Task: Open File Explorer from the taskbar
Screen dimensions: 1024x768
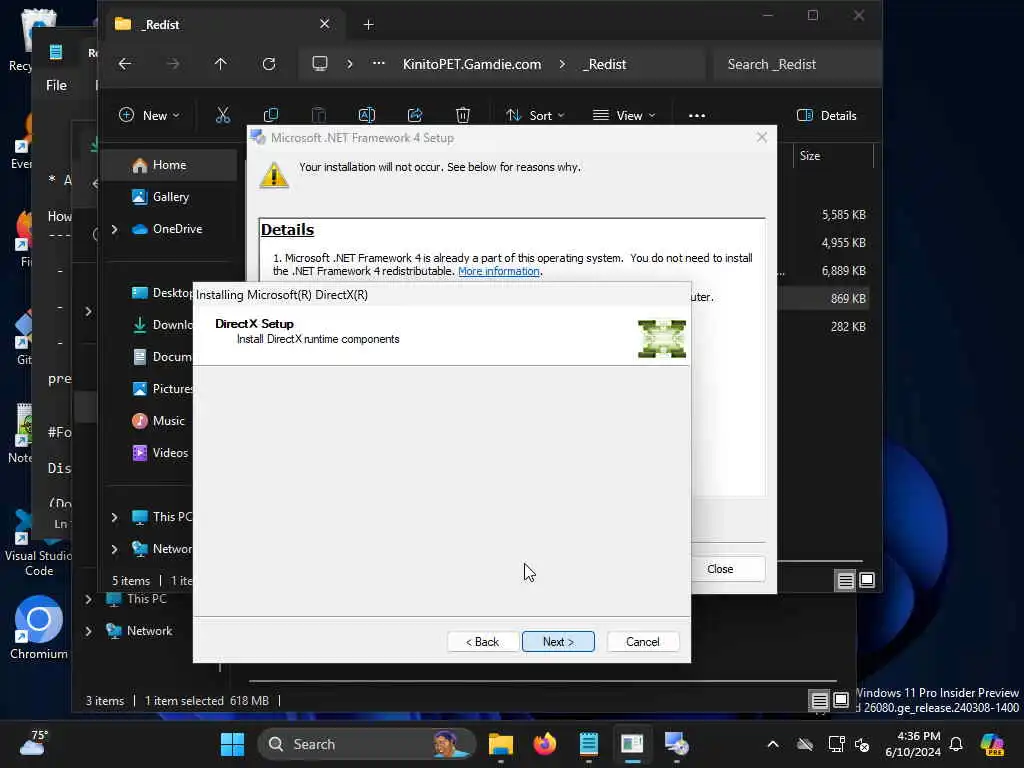Action: click(501, 744)
